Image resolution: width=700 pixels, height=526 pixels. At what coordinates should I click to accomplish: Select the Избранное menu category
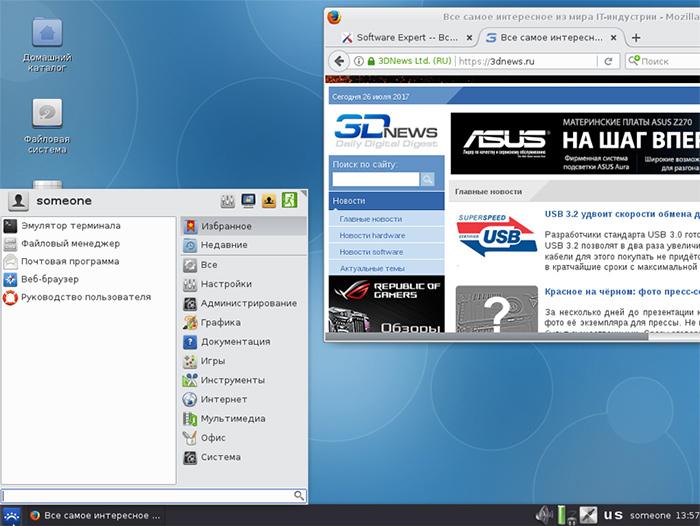(x=244, y=226)
